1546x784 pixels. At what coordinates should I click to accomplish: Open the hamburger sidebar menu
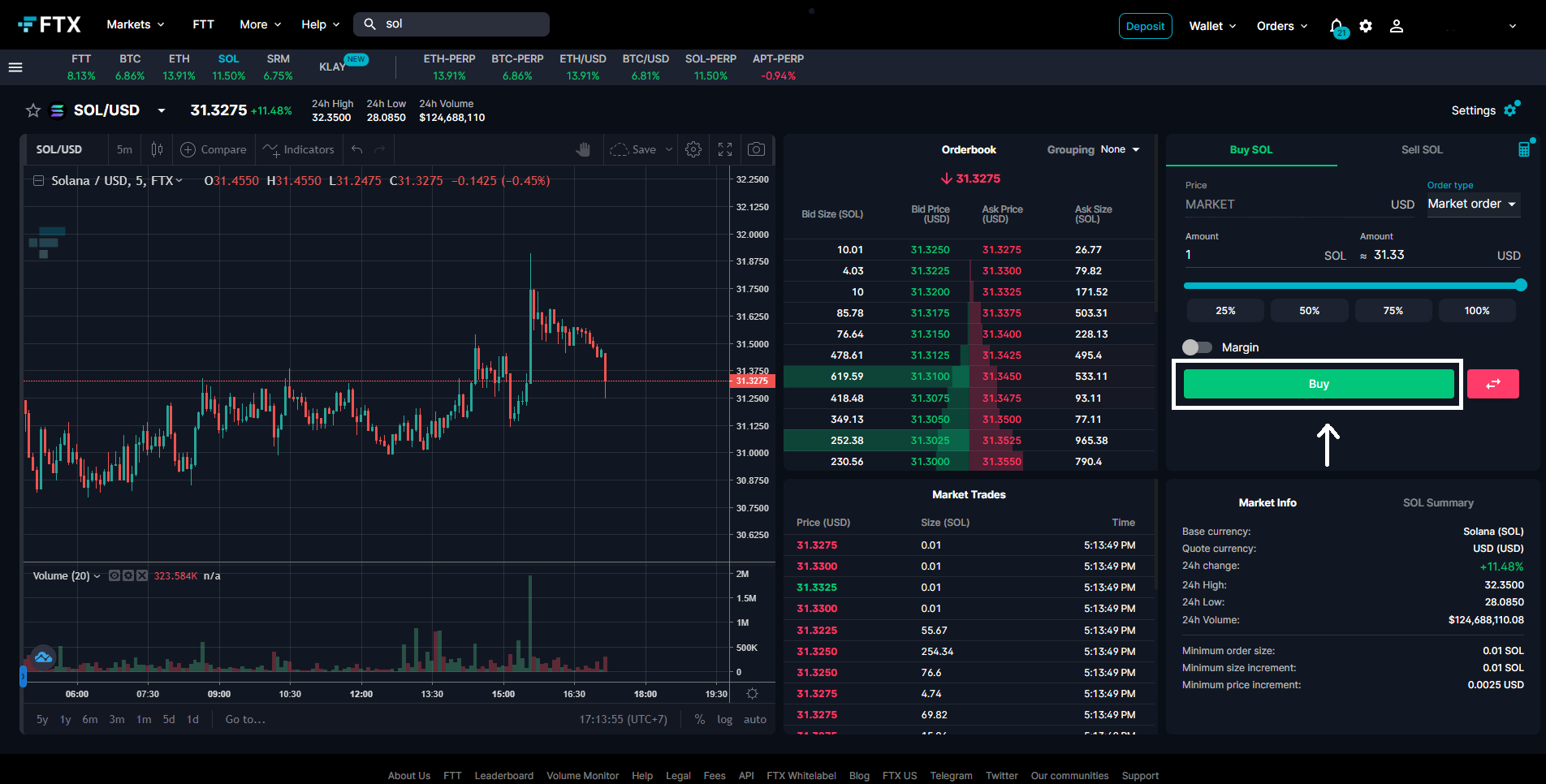(15, 67)
